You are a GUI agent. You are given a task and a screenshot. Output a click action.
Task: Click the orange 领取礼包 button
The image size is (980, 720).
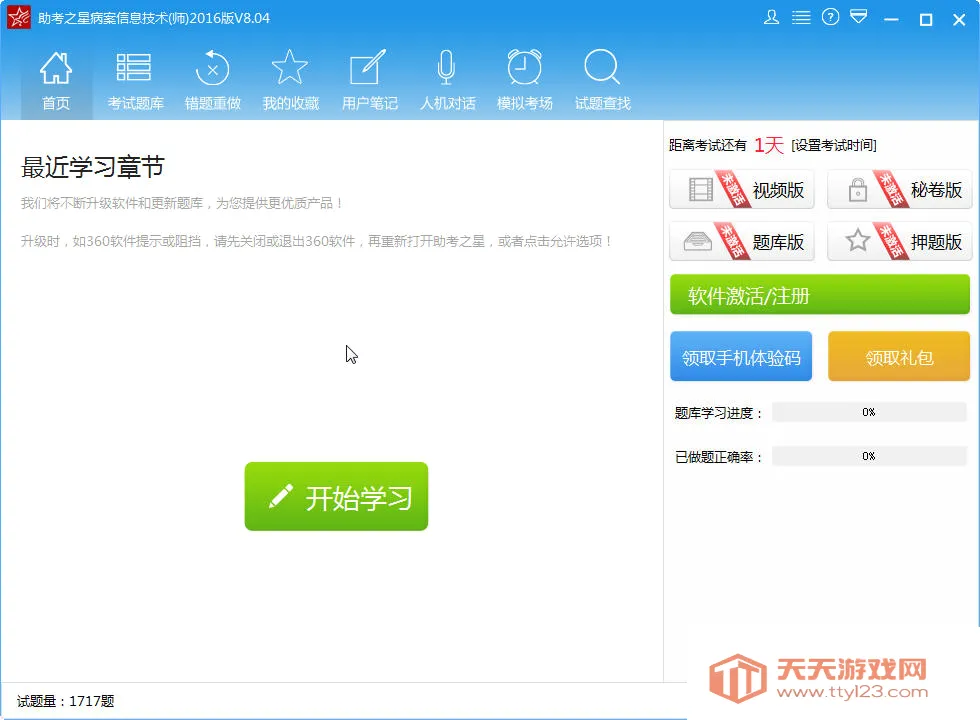point(899,356)
